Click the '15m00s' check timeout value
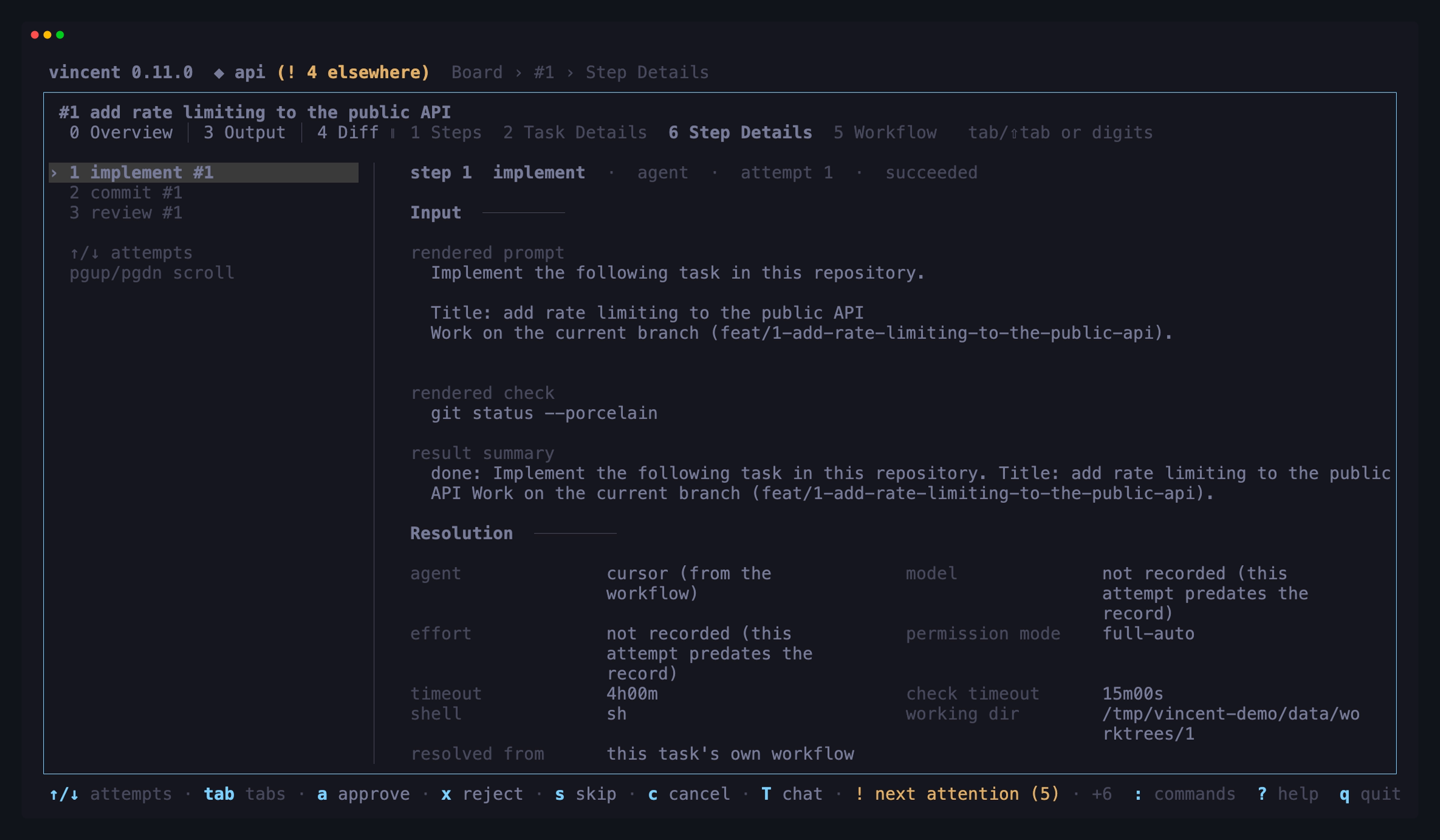1440x840 pixels. click(1133, 694)
